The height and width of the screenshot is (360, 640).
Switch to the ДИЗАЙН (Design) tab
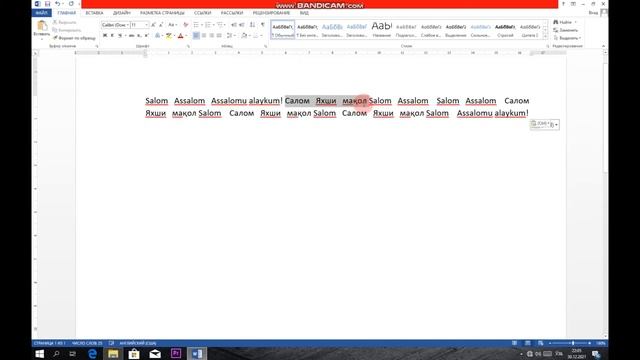(x=122, y=13)
